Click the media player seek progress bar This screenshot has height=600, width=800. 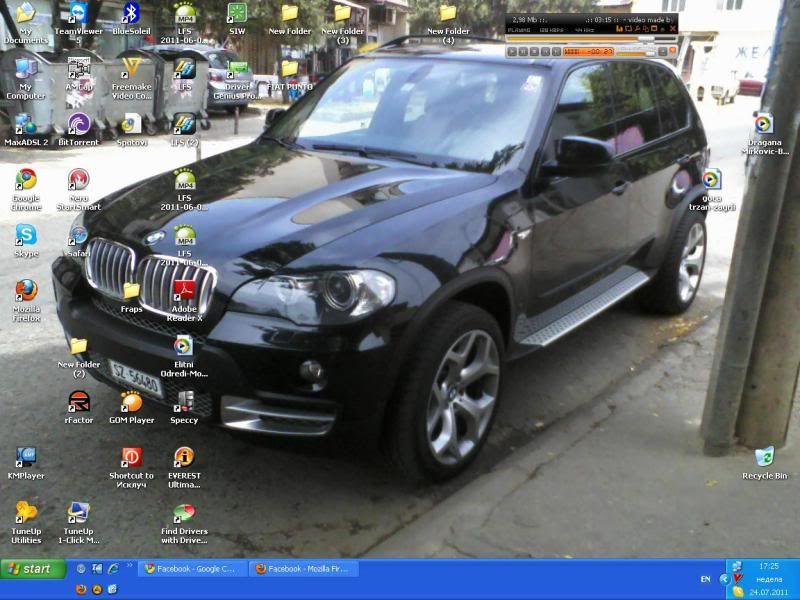(x=591, y=38)
